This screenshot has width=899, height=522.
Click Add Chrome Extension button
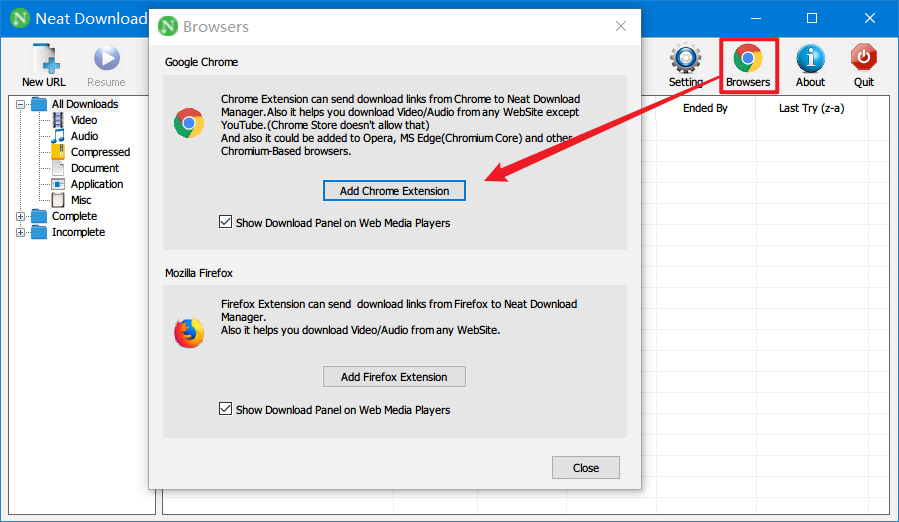pyautogui.click(x=394, y=191)
